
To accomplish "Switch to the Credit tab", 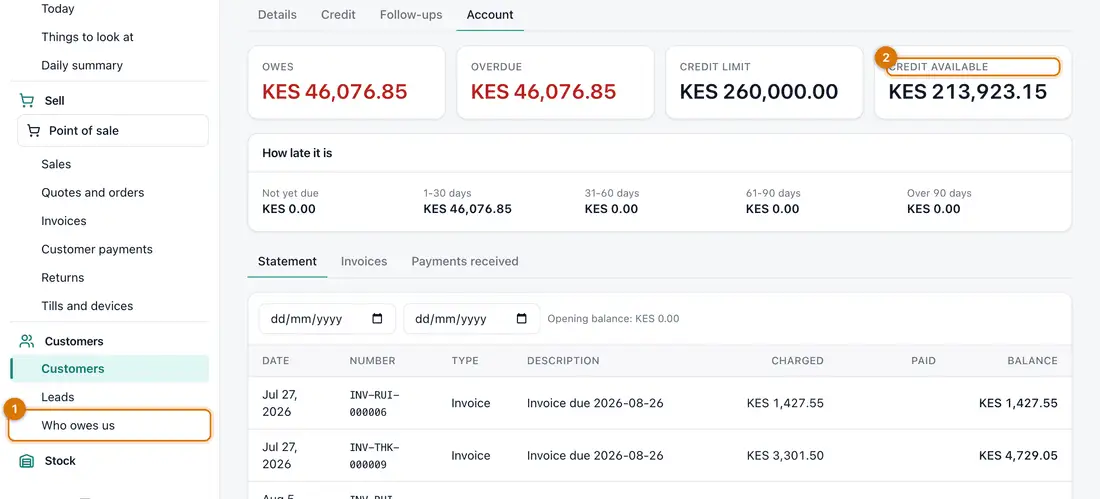I will [338, 15].
